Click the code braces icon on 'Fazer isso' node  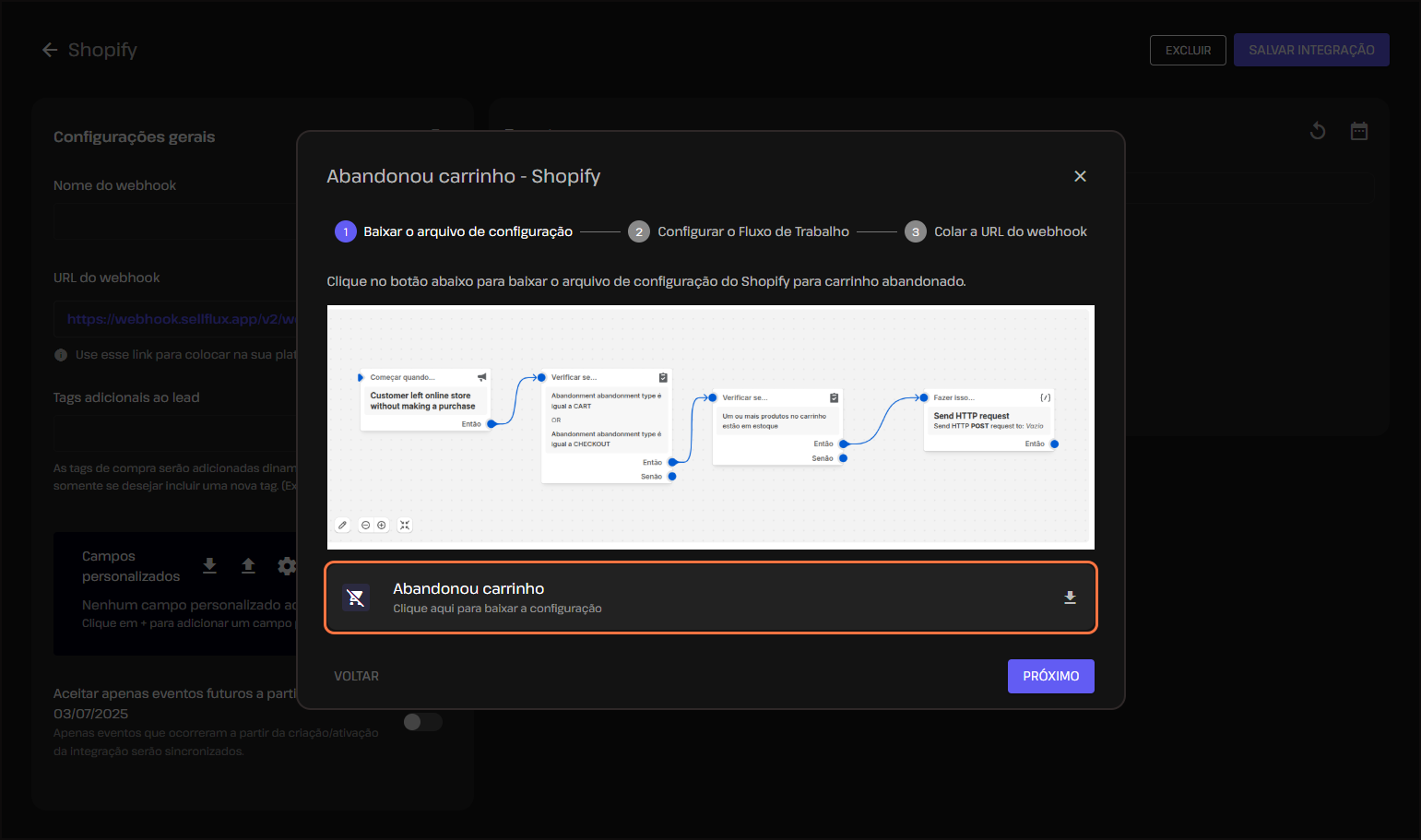pos(1045,397)
